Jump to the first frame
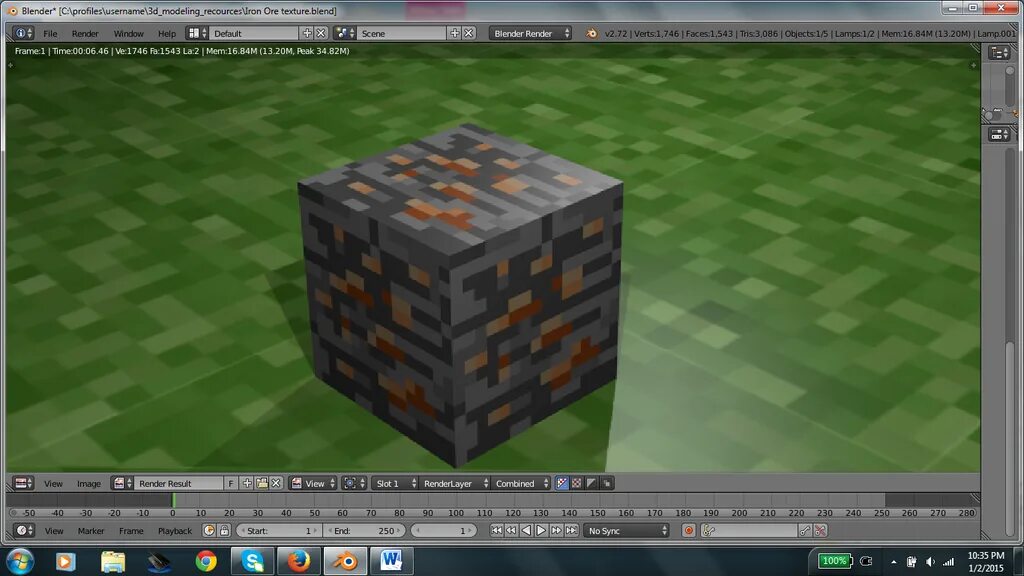The width and height of the screenshot is (1024, 576). (496, 531)
